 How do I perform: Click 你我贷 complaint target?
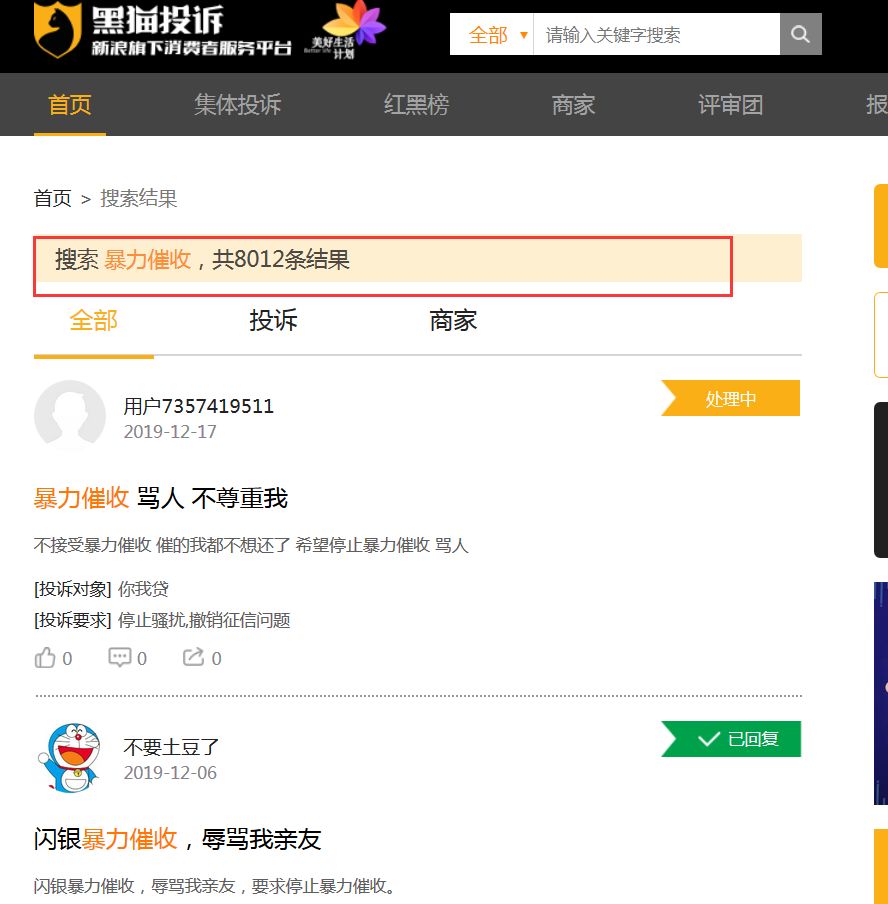tap(143, 589)
